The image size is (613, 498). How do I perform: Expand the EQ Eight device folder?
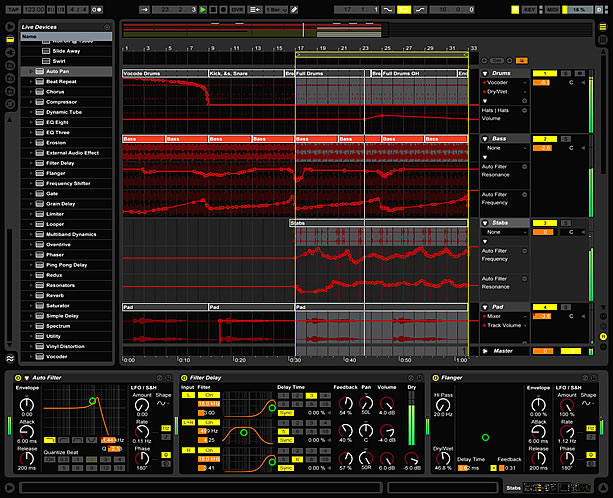[31, 122]
